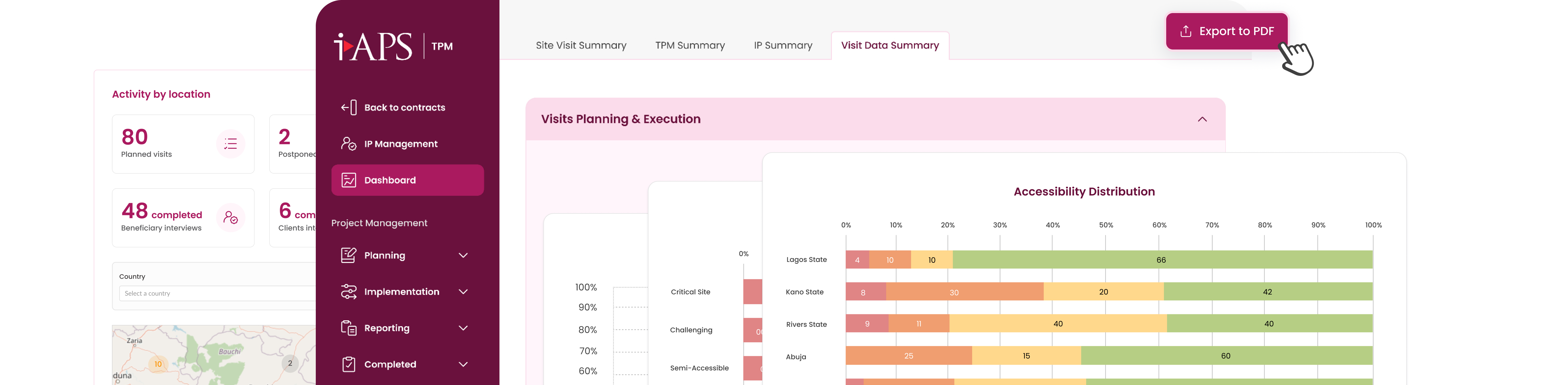Click Abuja orange segment 25
Viewport: 1568px width, 385px height.
pyautogui.click(x=909, y=356)
